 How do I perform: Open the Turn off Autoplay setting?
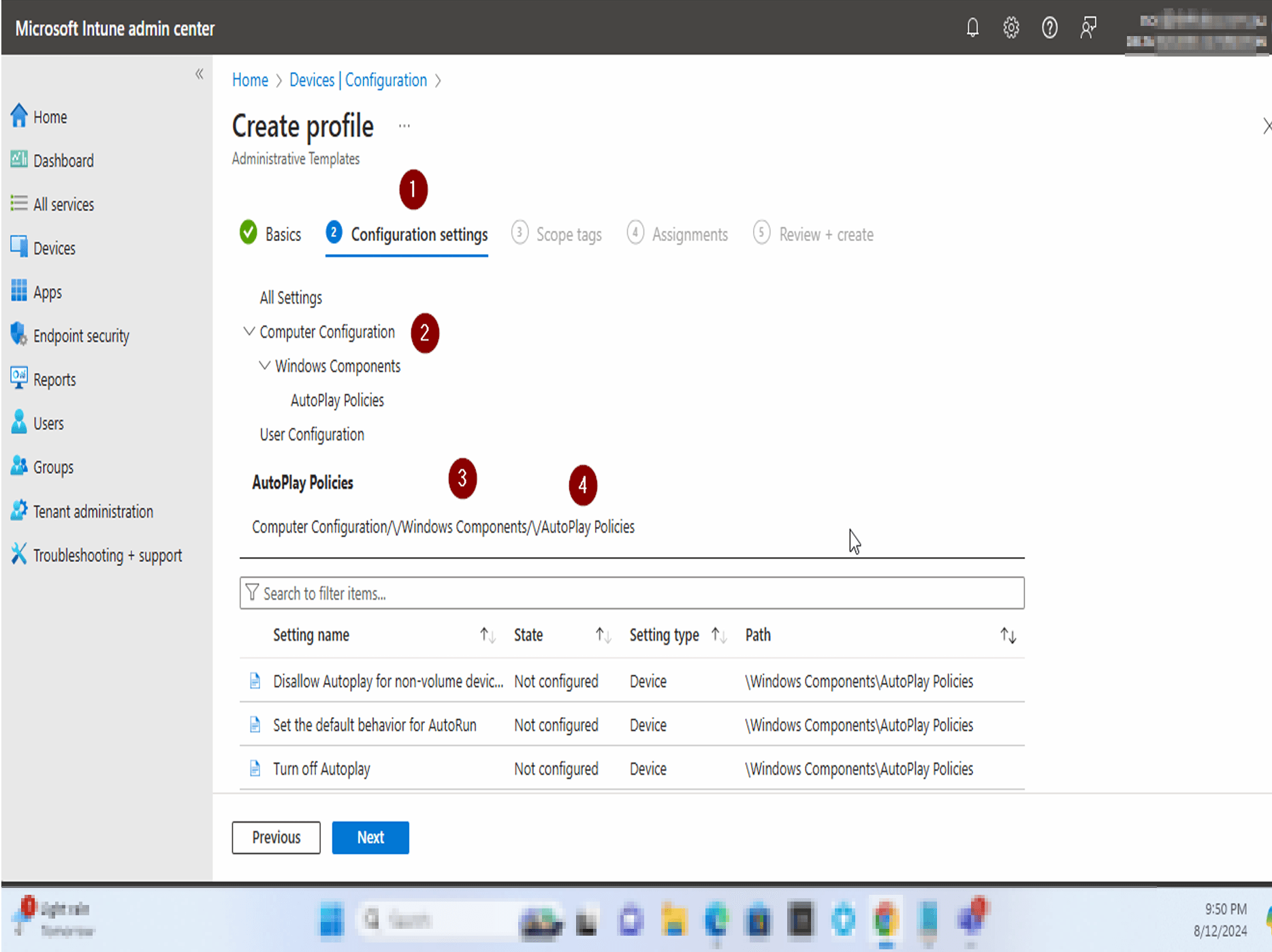tap(321, 769)
